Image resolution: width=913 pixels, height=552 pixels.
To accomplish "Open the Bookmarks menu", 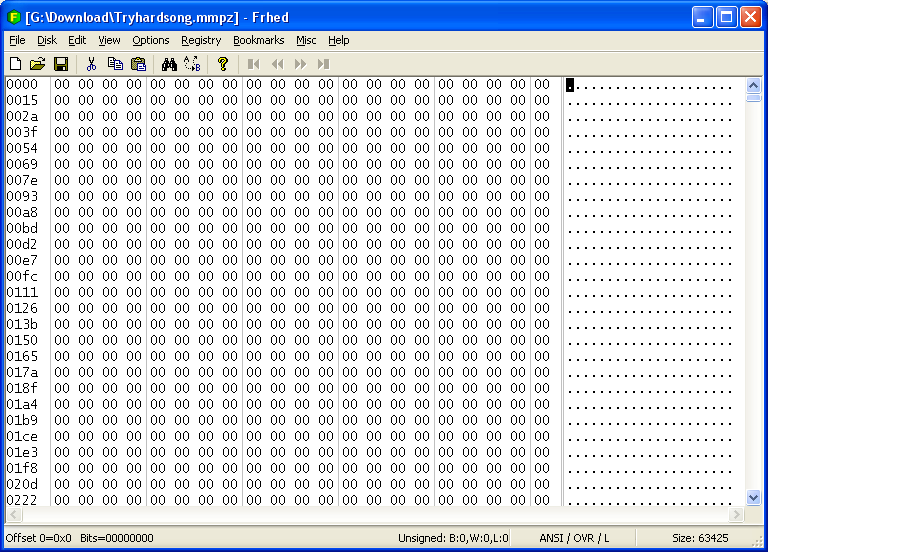I will (x=258, y=40).
